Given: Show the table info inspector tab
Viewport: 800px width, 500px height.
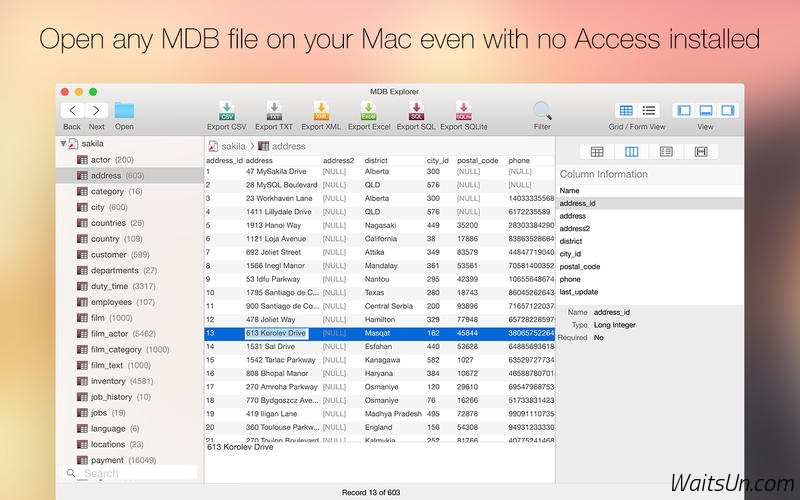Looking at the screenshot, I should 597,152.
